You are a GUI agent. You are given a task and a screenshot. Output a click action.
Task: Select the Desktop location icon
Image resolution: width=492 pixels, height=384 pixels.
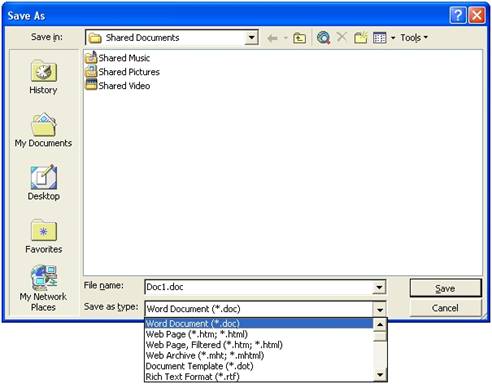(x=44, y=183)
